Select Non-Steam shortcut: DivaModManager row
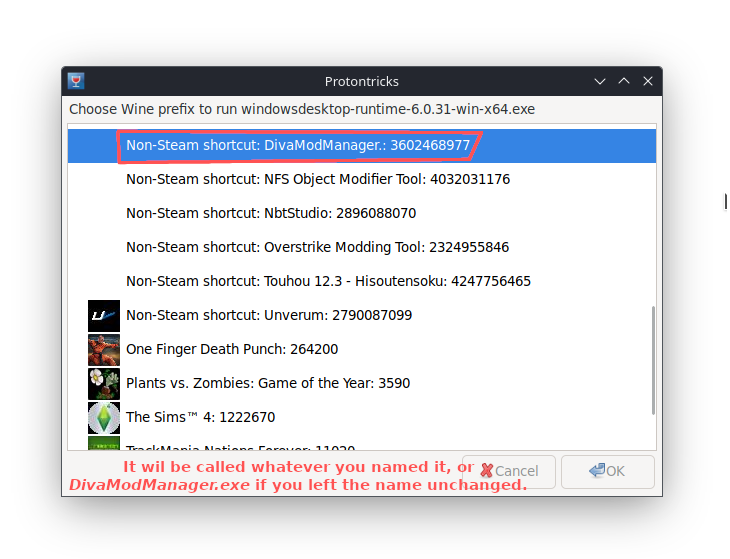The height and width of the screenshot is (559, 730). pos(362,146)
